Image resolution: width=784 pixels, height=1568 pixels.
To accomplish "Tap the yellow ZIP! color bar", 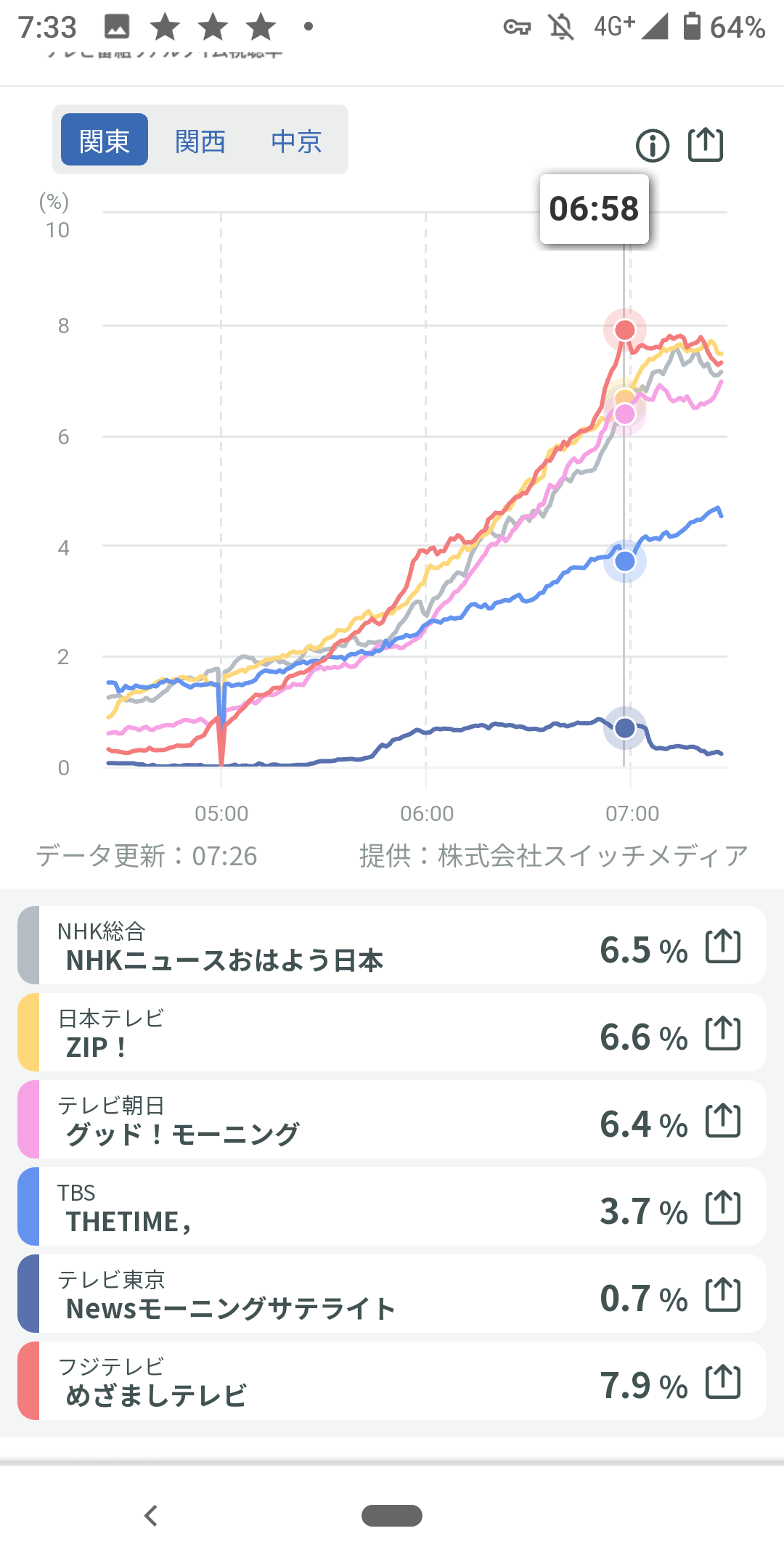I will (28, 1033).
